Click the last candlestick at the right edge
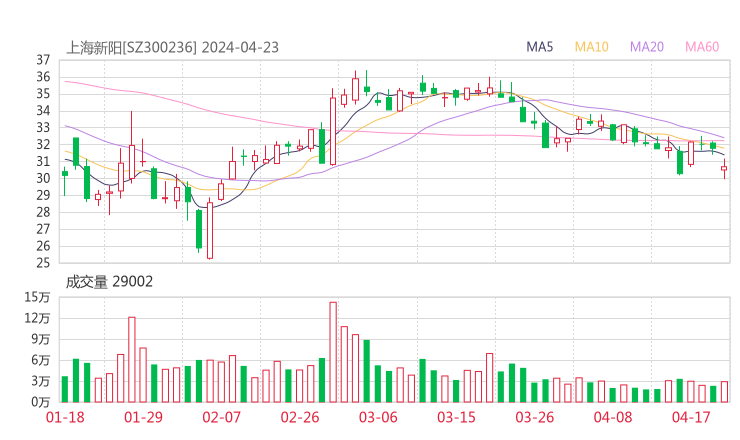740x440 pixels. pyautogui.click(x=724, y=169)
